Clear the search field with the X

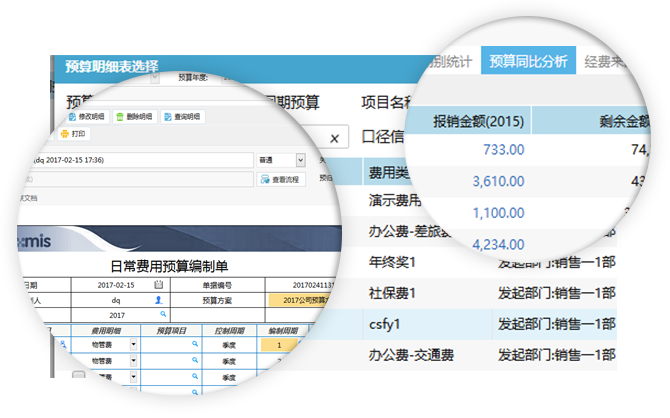335,138
